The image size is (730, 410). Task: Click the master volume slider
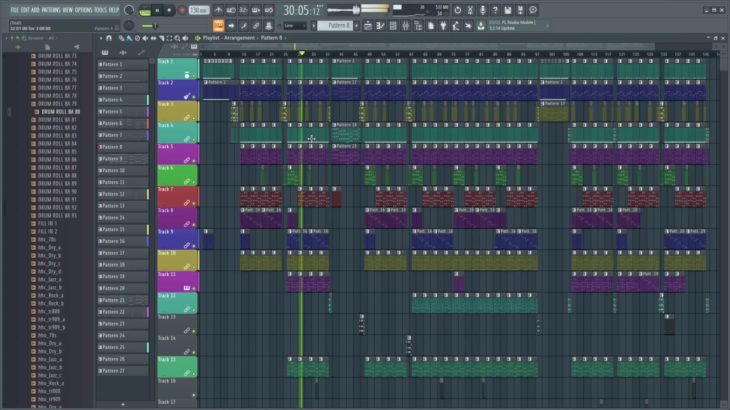pos(344,10)
